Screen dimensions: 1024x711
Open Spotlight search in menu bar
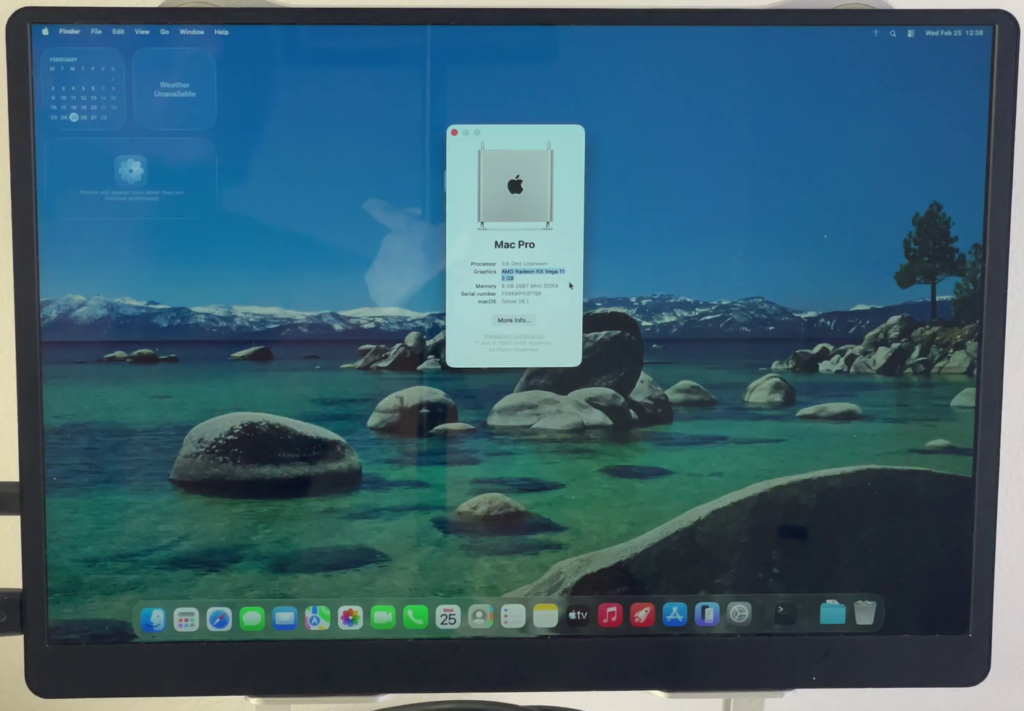tap(893, 33)
